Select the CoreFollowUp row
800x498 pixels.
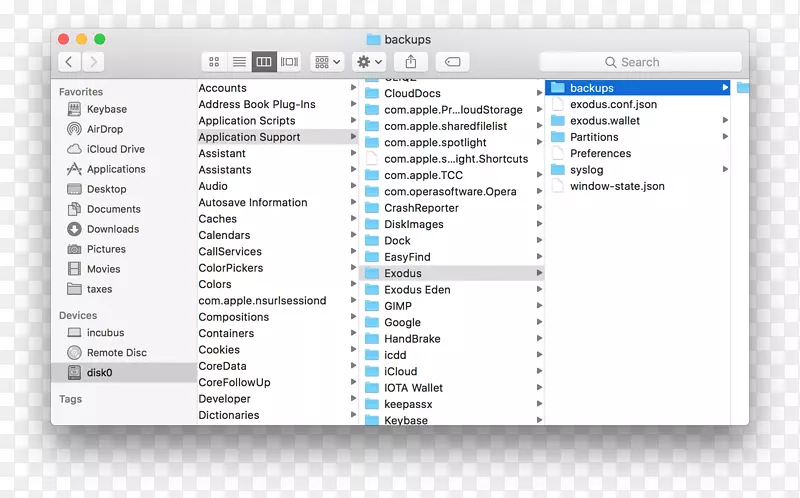click(278, 382)
